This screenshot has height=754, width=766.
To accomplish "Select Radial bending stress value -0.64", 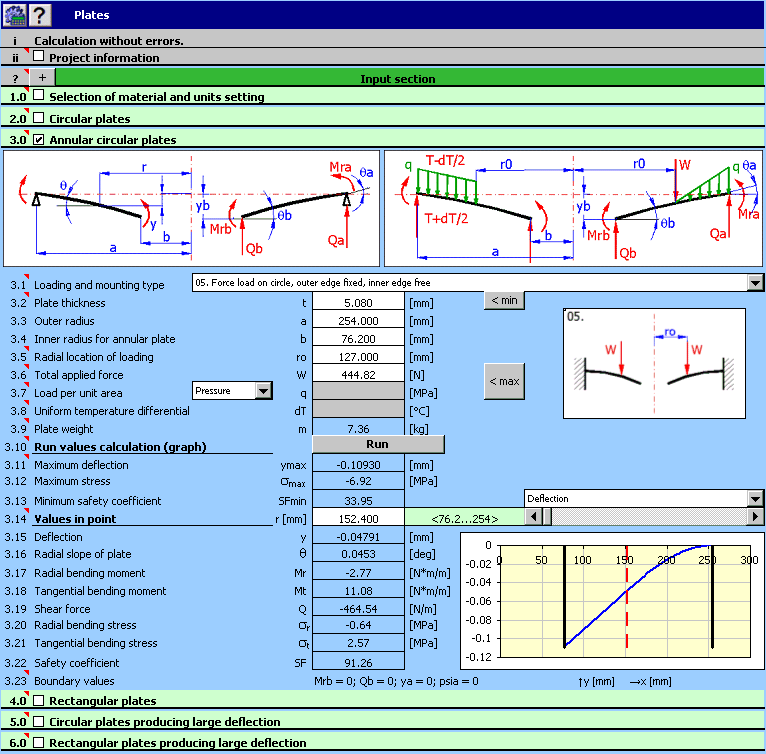I will click(358, 625).
